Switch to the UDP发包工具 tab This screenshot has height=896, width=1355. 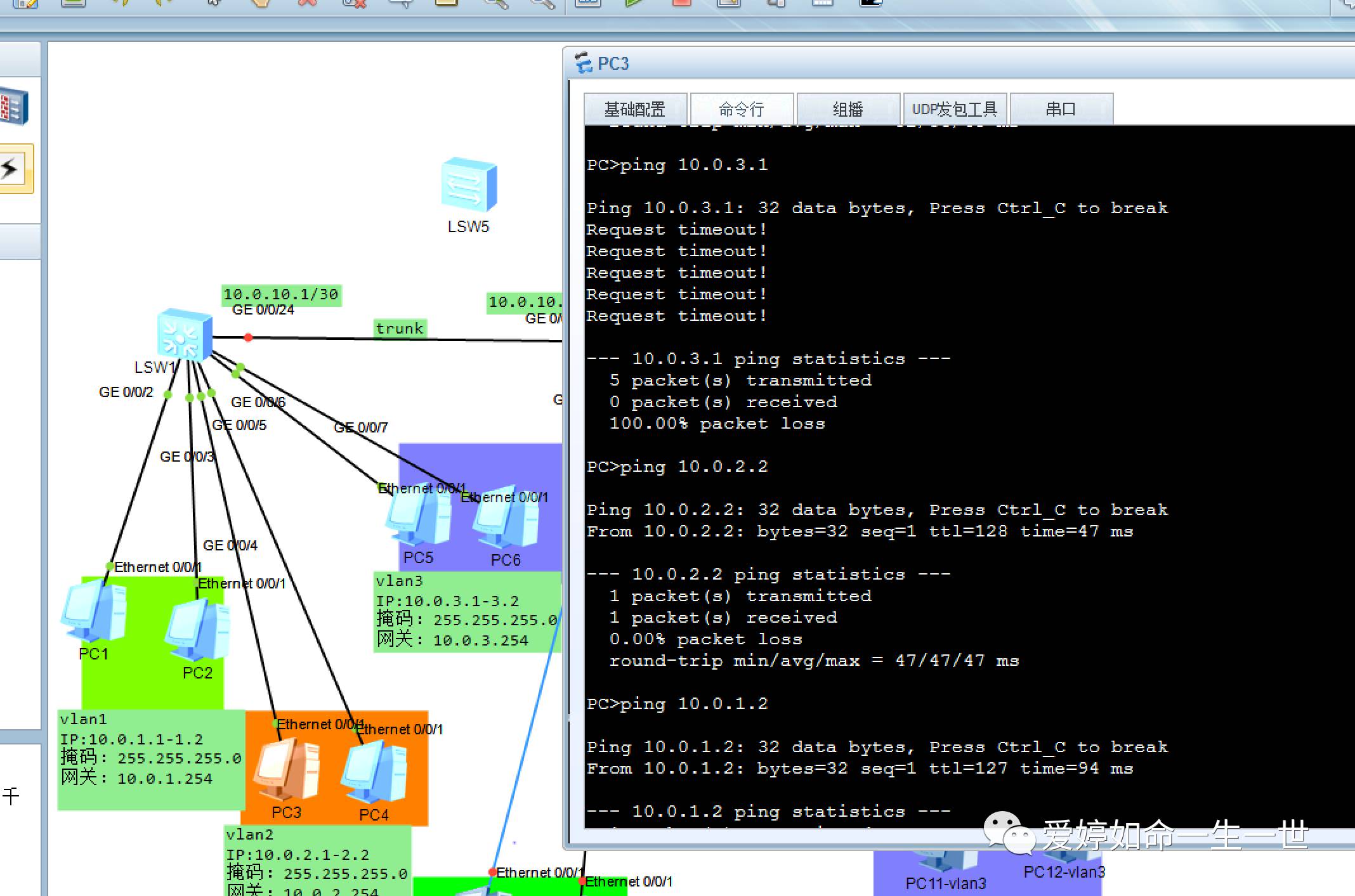pos(955,110)
